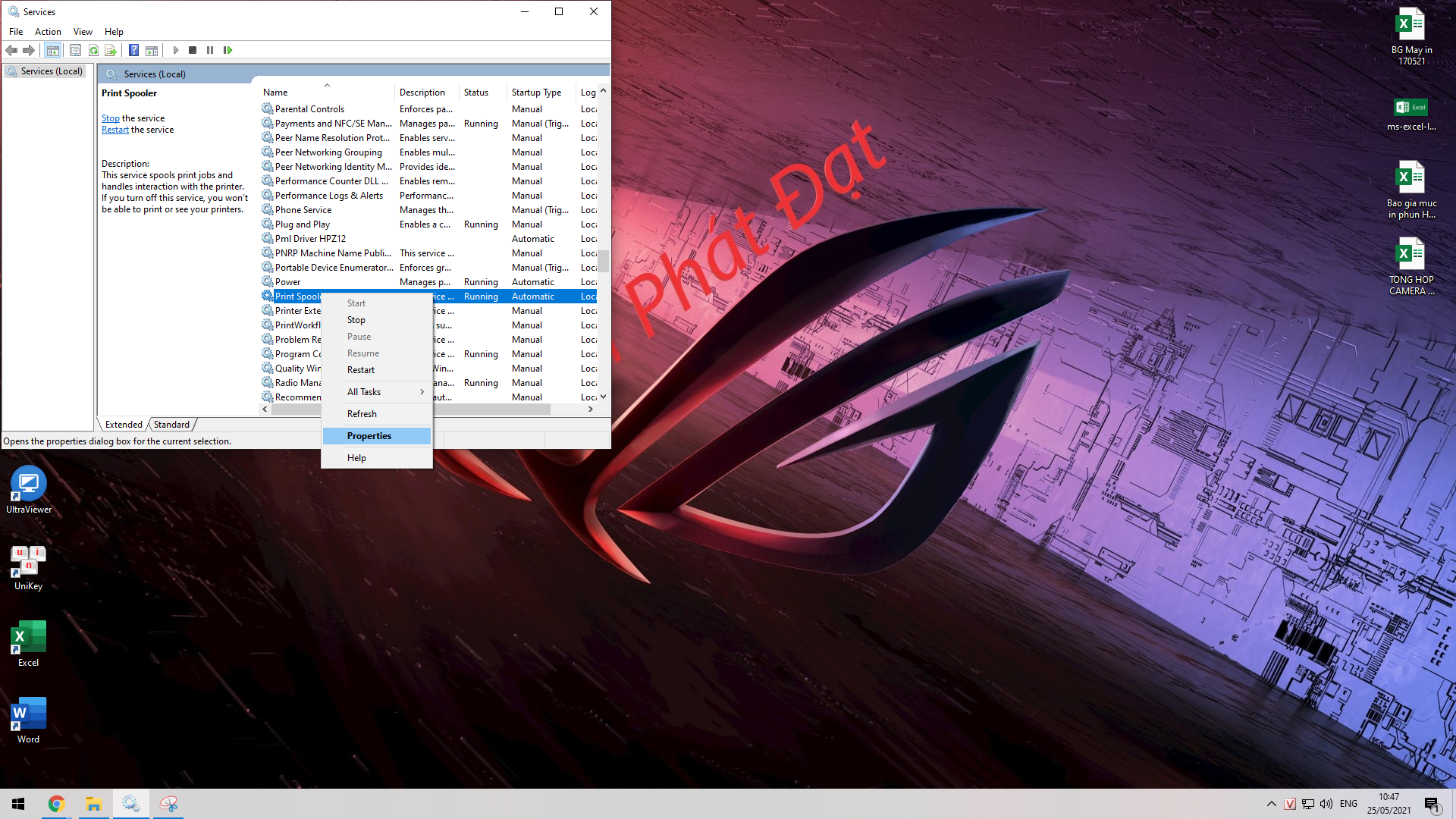Open the File menu
The height and width of the screenshot is (819, 1456).
[16, 32]
